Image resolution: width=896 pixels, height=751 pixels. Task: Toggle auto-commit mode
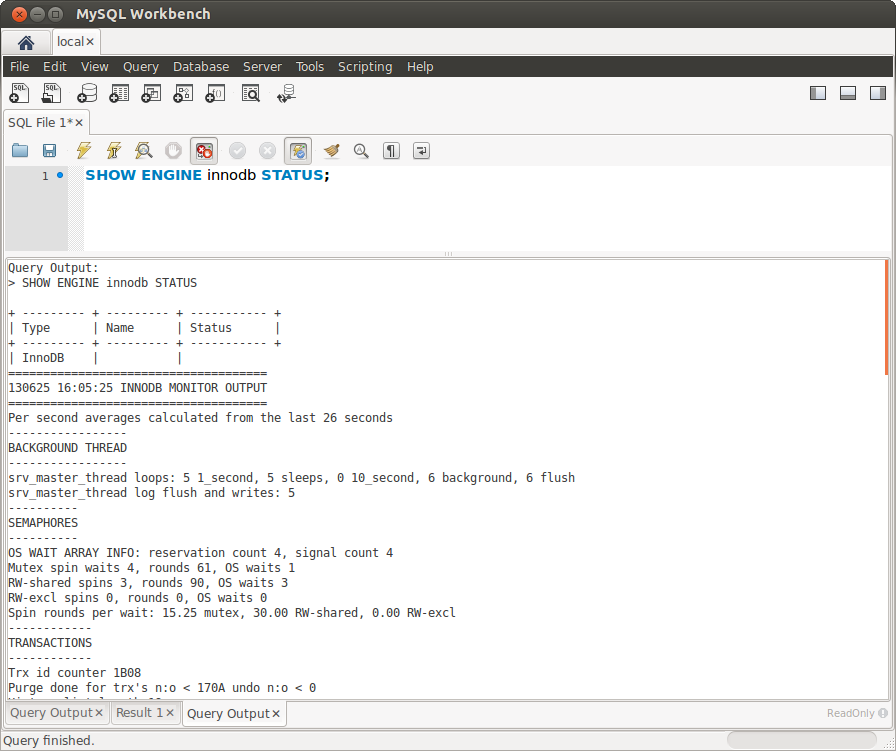[x=297, y=150]
